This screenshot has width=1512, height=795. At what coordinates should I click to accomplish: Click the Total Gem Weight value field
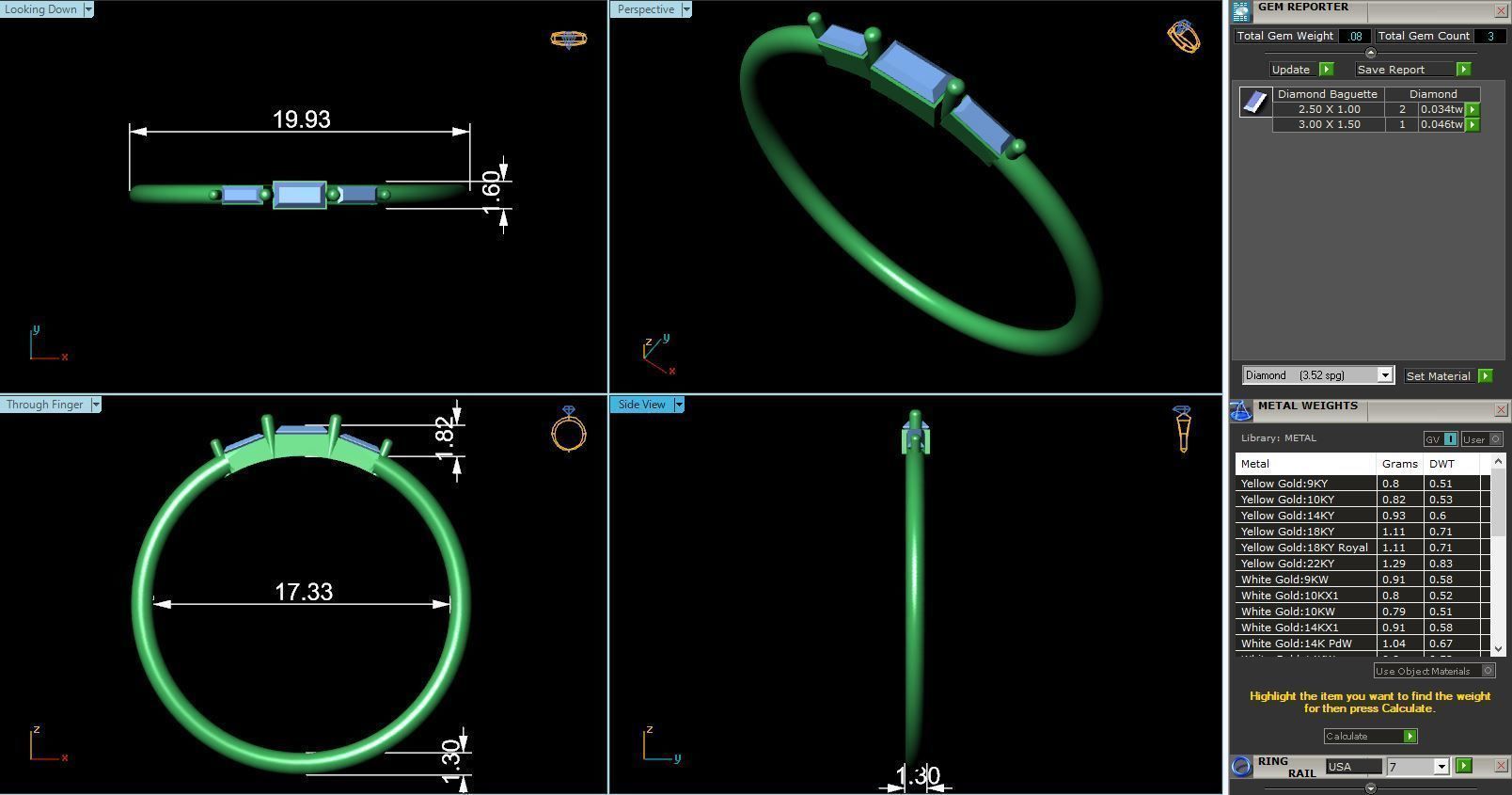point(1355,36)
